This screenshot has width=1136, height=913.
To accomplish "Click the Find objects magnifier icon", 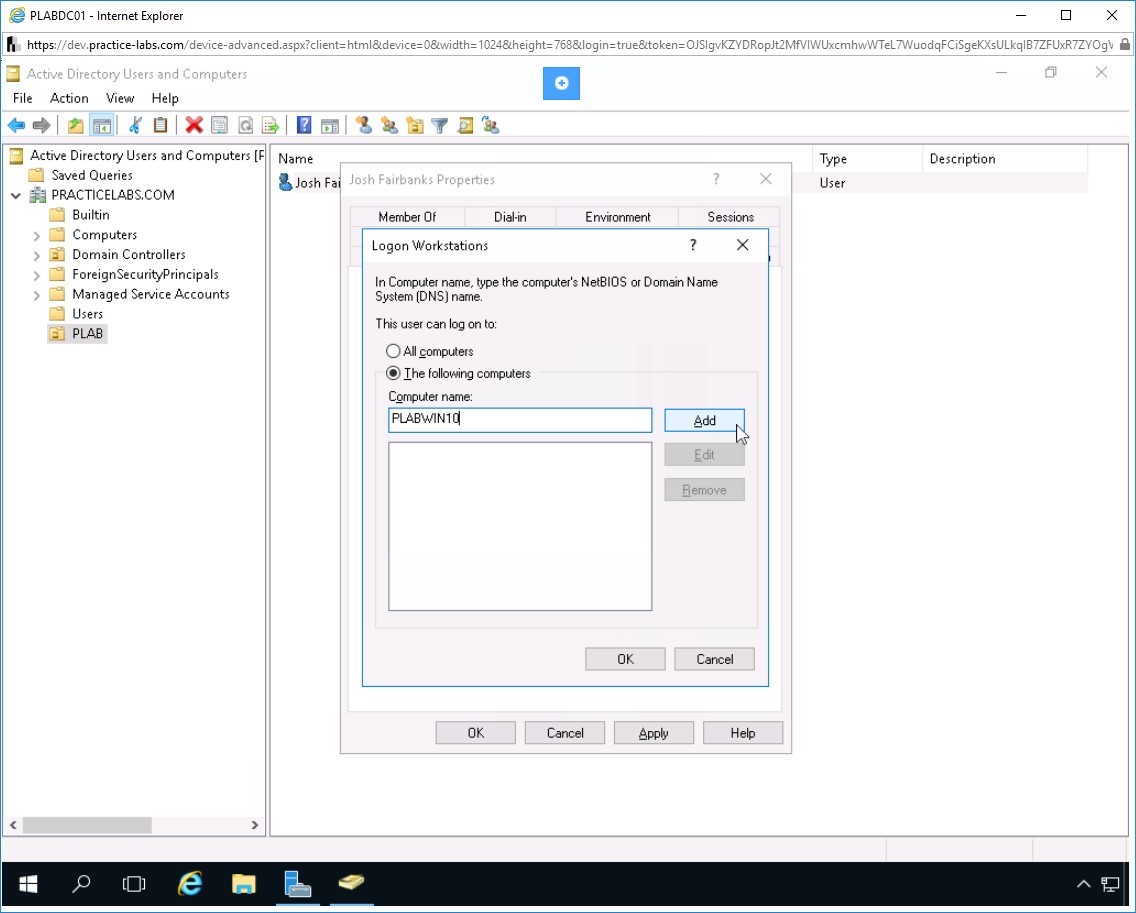I will click(x=465, y=125).
